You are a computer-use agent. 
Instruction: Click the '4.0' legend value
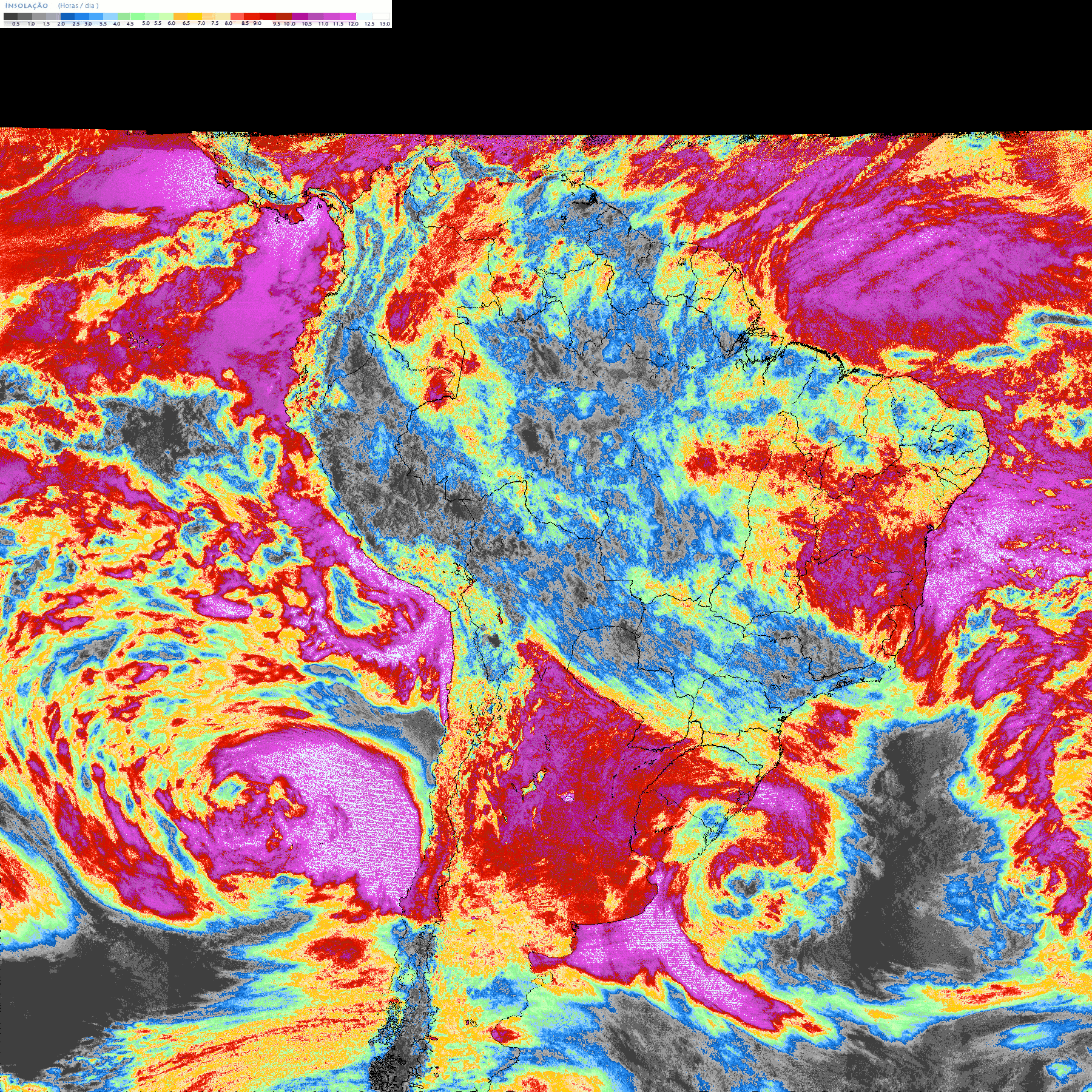pyautogui.click(x=116, y=24)
